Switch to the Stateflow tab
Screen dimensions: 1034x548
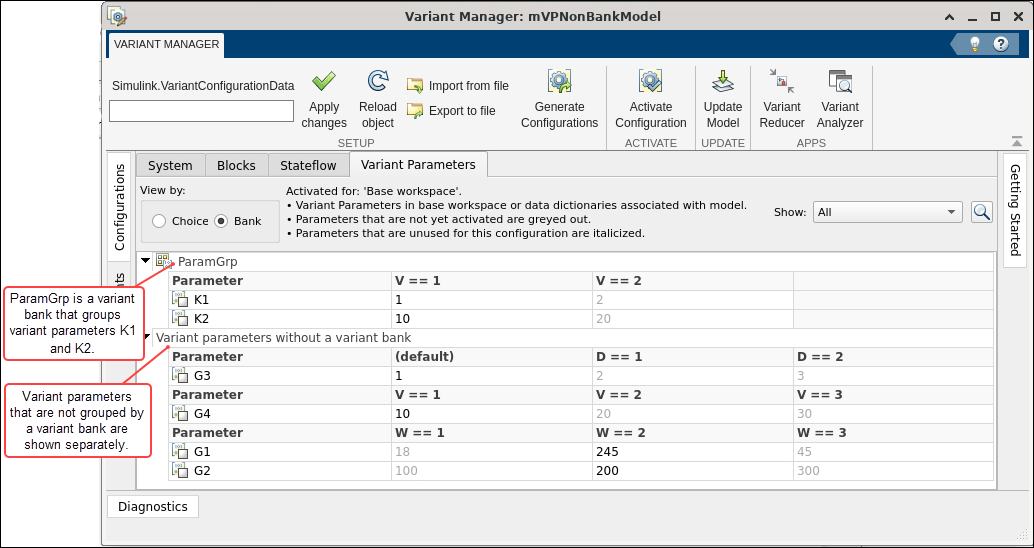click(x=309, y=166)
